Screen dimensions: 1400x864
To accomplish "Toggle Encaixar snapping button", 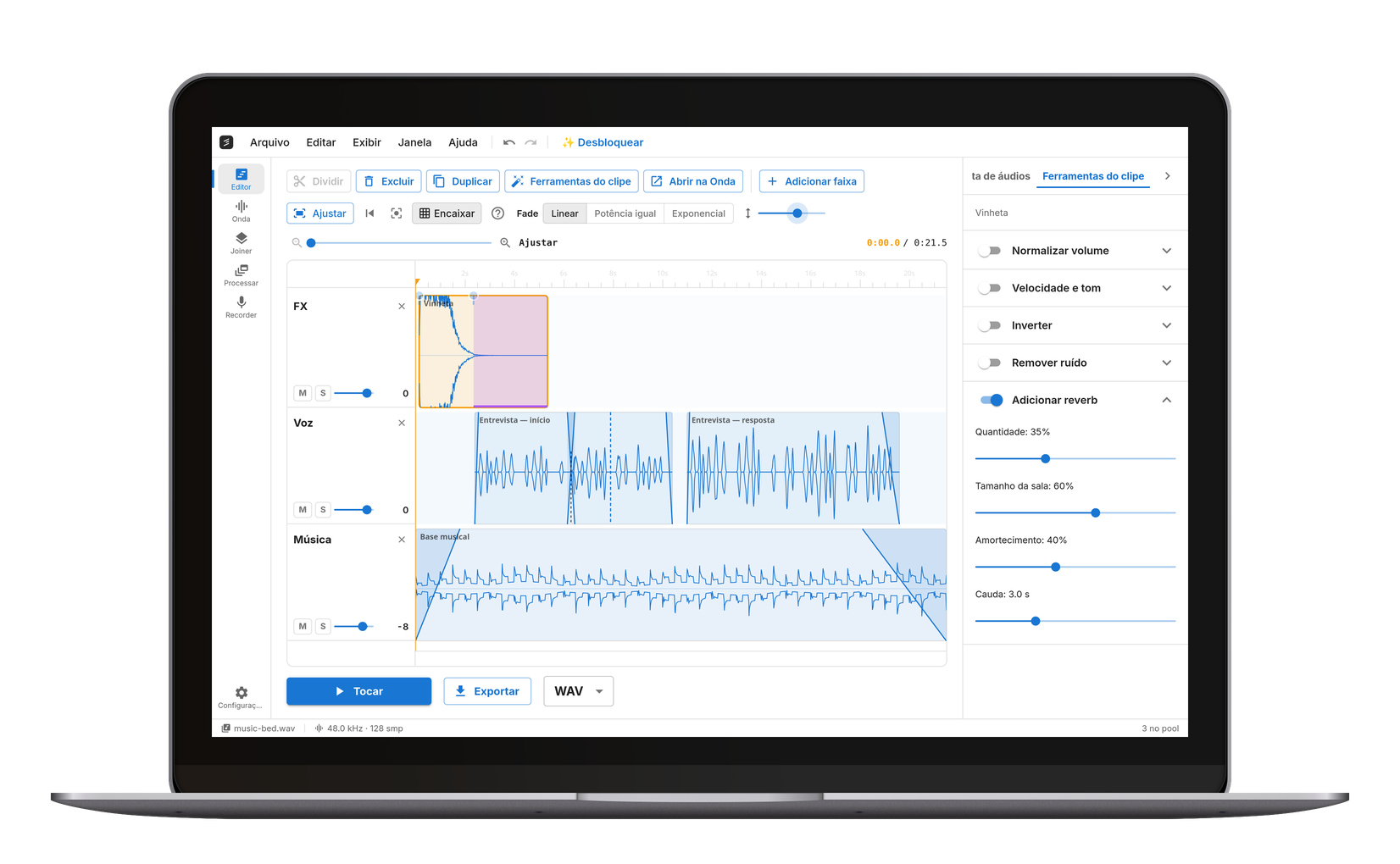I will 447,213.
